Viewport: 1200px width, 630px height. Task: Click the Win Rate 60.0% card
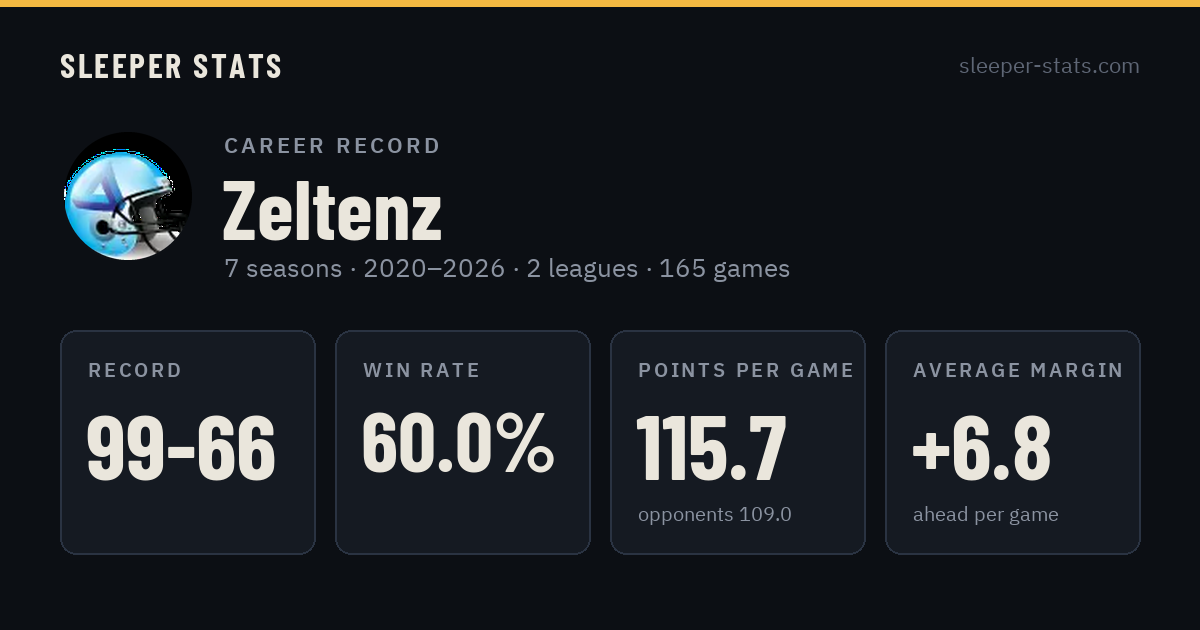click(463, 442)
